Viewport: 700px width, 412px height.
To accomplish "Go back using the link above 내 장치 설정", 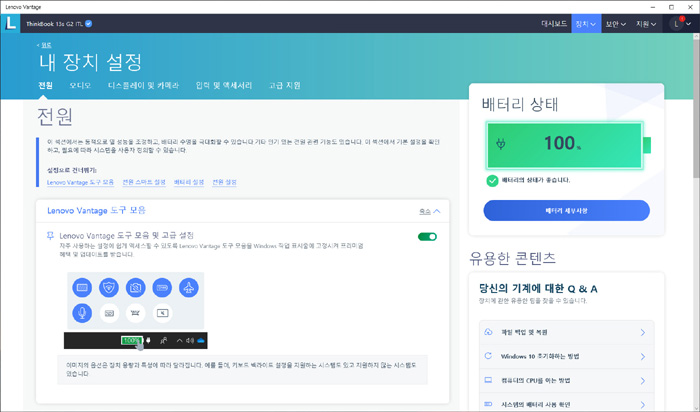I will pos(44,45).
